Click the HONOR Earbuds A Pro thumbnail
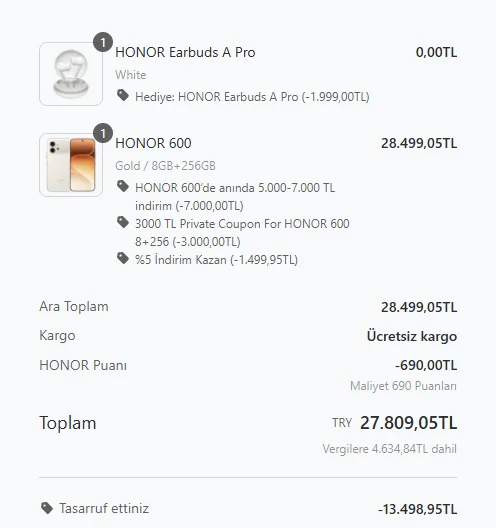 pyautogui.click(x=71, y=74)
